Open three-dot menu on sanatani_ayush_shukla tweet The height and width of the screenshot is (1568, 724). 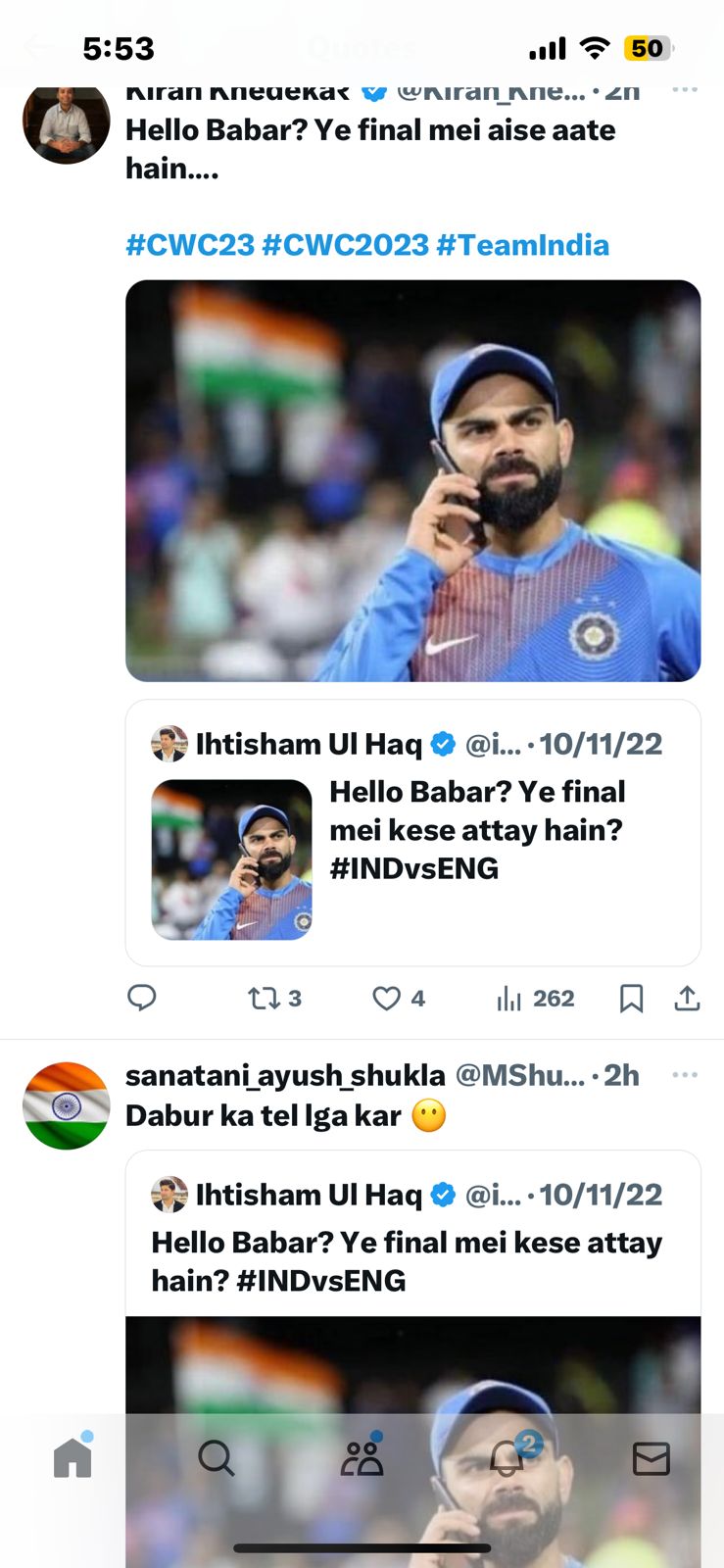[x=685, y=1075]
